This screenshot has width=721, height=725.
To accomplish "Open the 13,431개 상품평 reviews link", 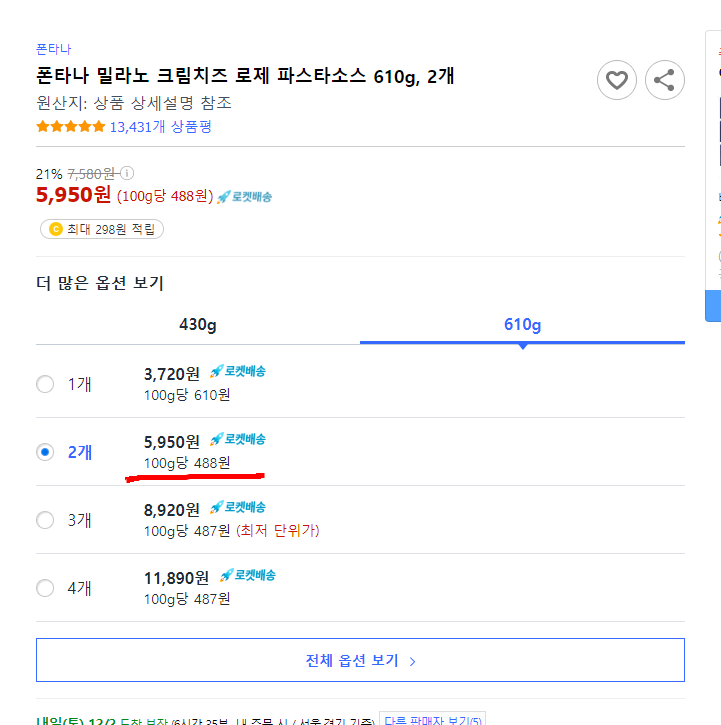I will [160, 126].
